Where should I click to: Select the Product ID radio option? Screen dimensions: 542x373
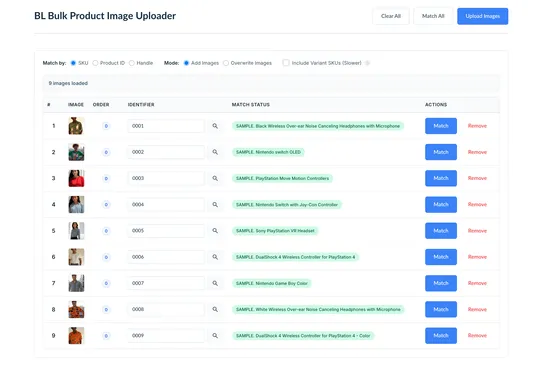point(95,63)
